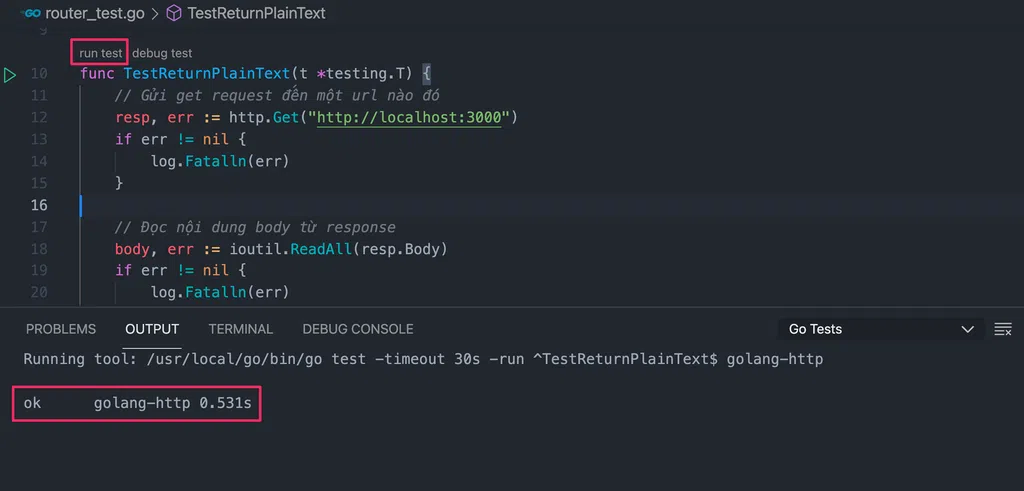The image size is (1024, 491).
Task: Click line number 10 in the gutter
Action: (39, 74)
